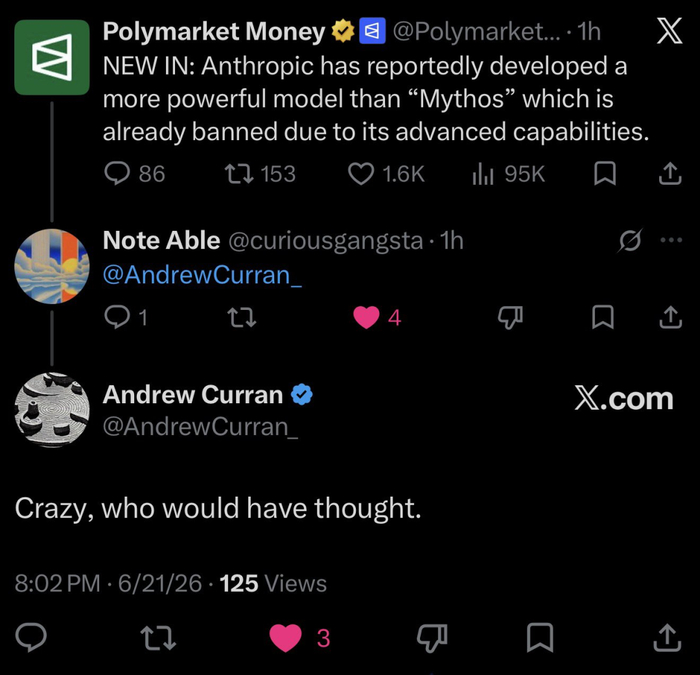The width and height of the screenshot is (700, 675).
Task: Open Polymarket Money profile avatar
Action: 52,57
